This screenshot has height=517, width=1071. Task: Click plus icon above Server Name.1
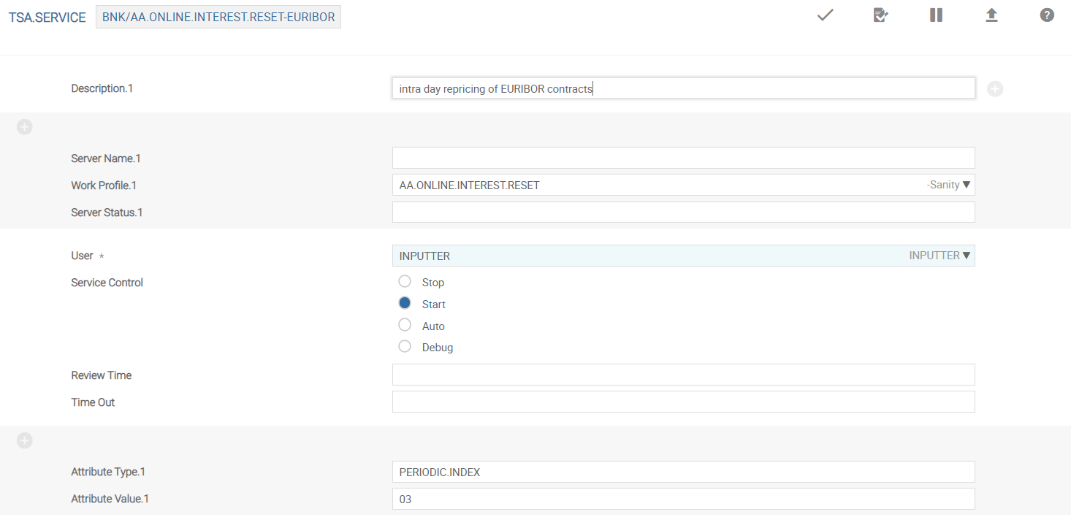25,127
